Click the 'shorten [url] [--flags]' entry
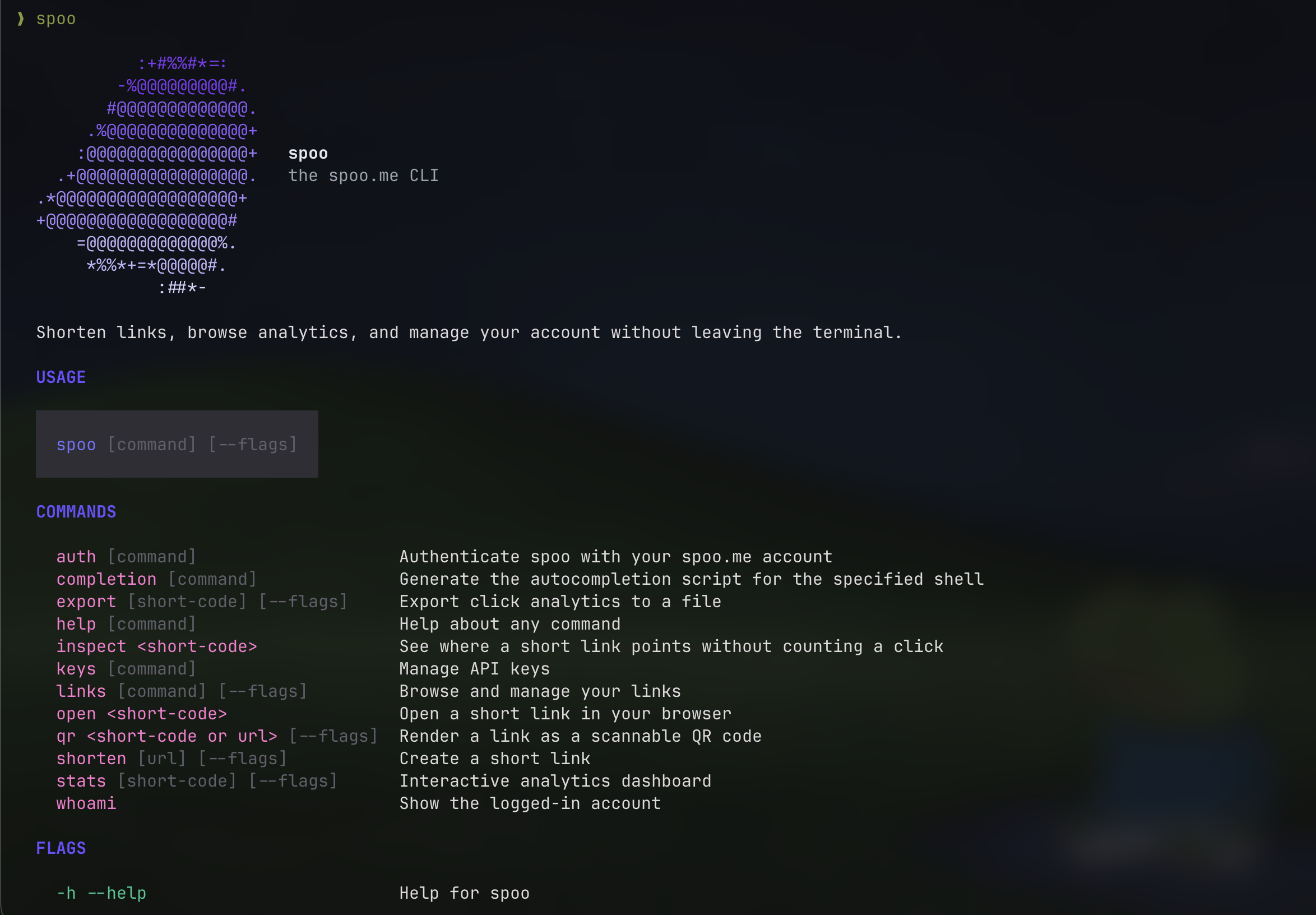The image size is (1316, 915). point(172,759)
